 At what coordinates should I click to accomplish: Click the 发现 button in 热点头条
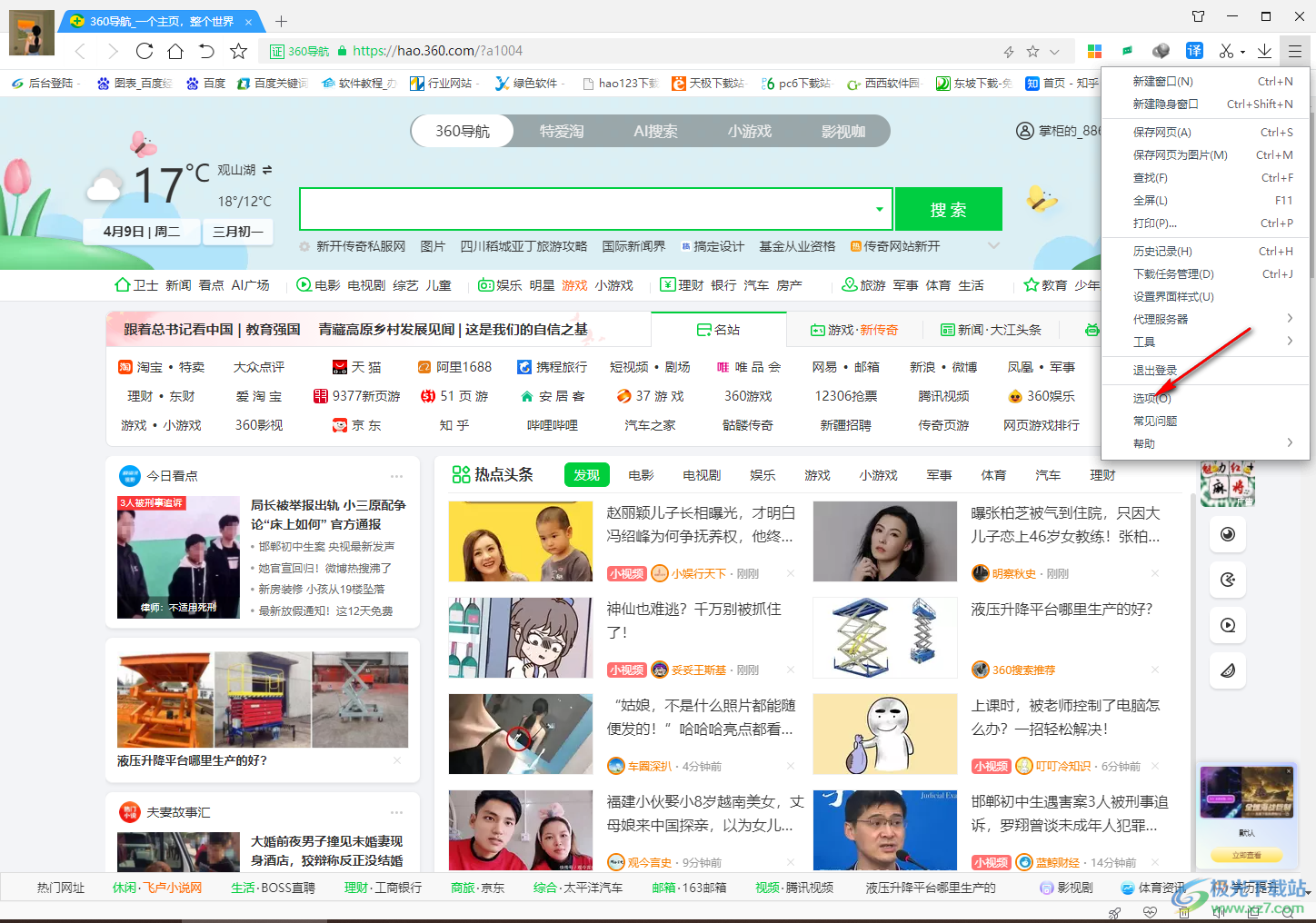click(586, 475)
